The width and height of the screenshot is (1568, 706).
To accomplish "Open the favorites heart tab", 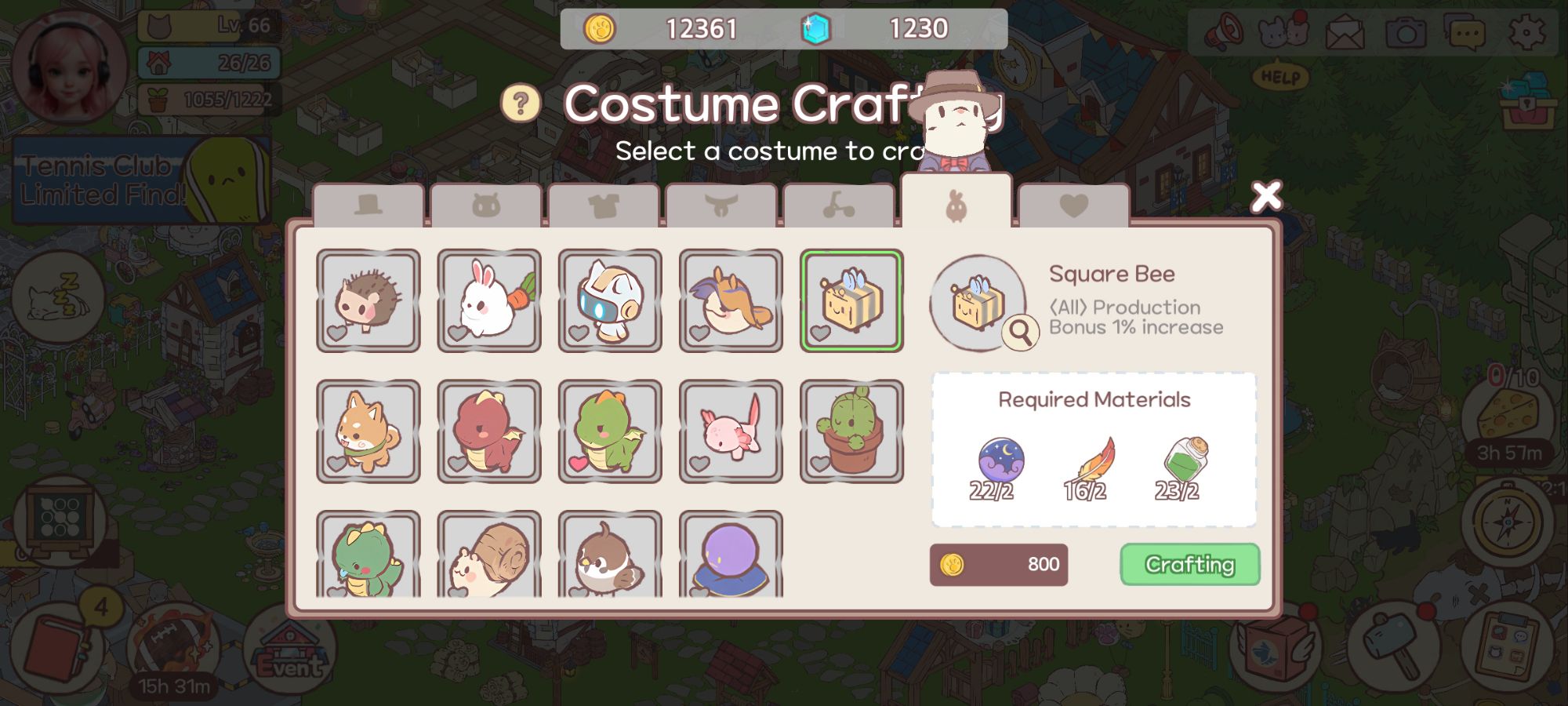I will (1073, 206).
